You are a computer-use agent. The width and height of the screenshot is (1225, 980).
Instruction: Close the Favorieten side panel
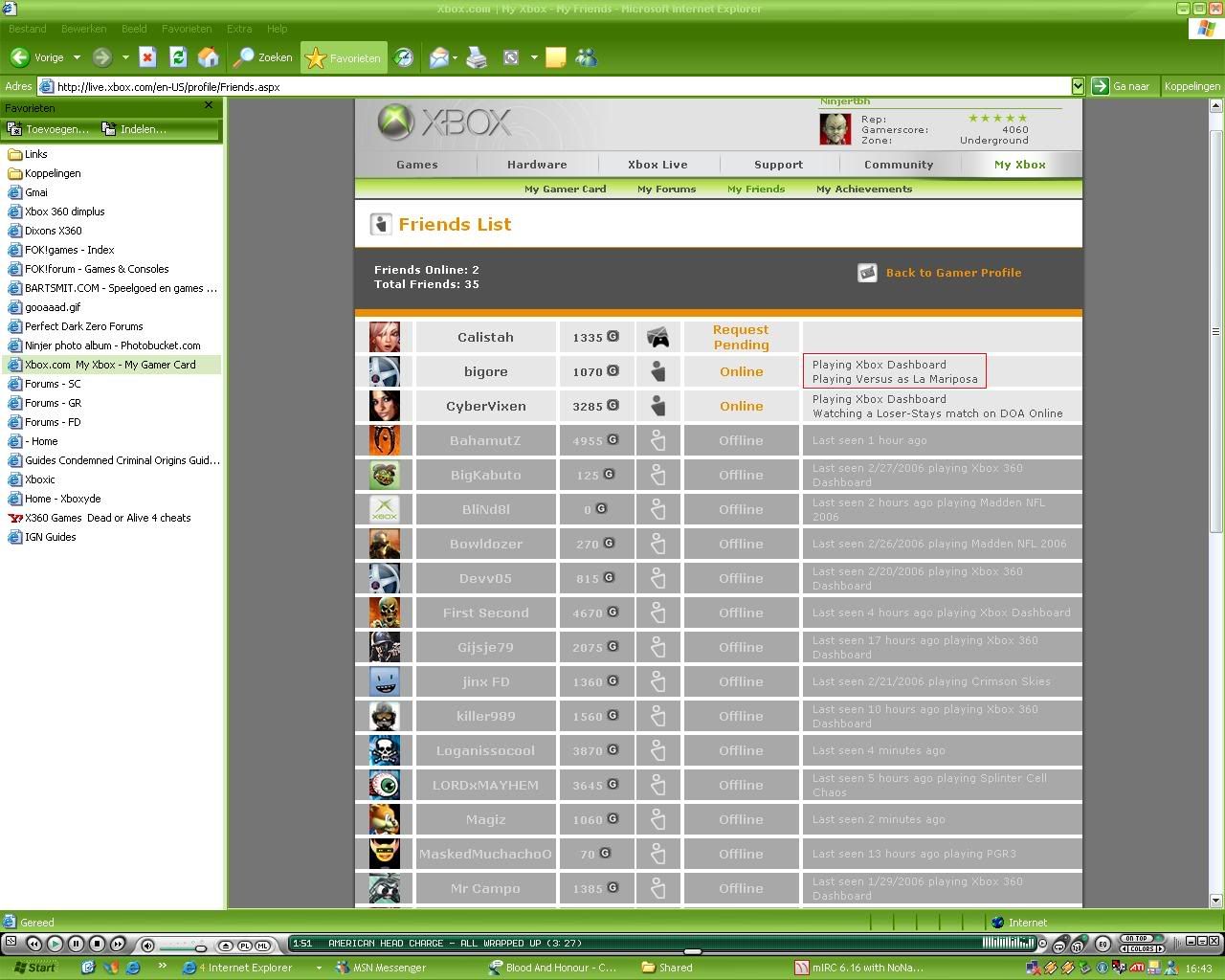209,105
